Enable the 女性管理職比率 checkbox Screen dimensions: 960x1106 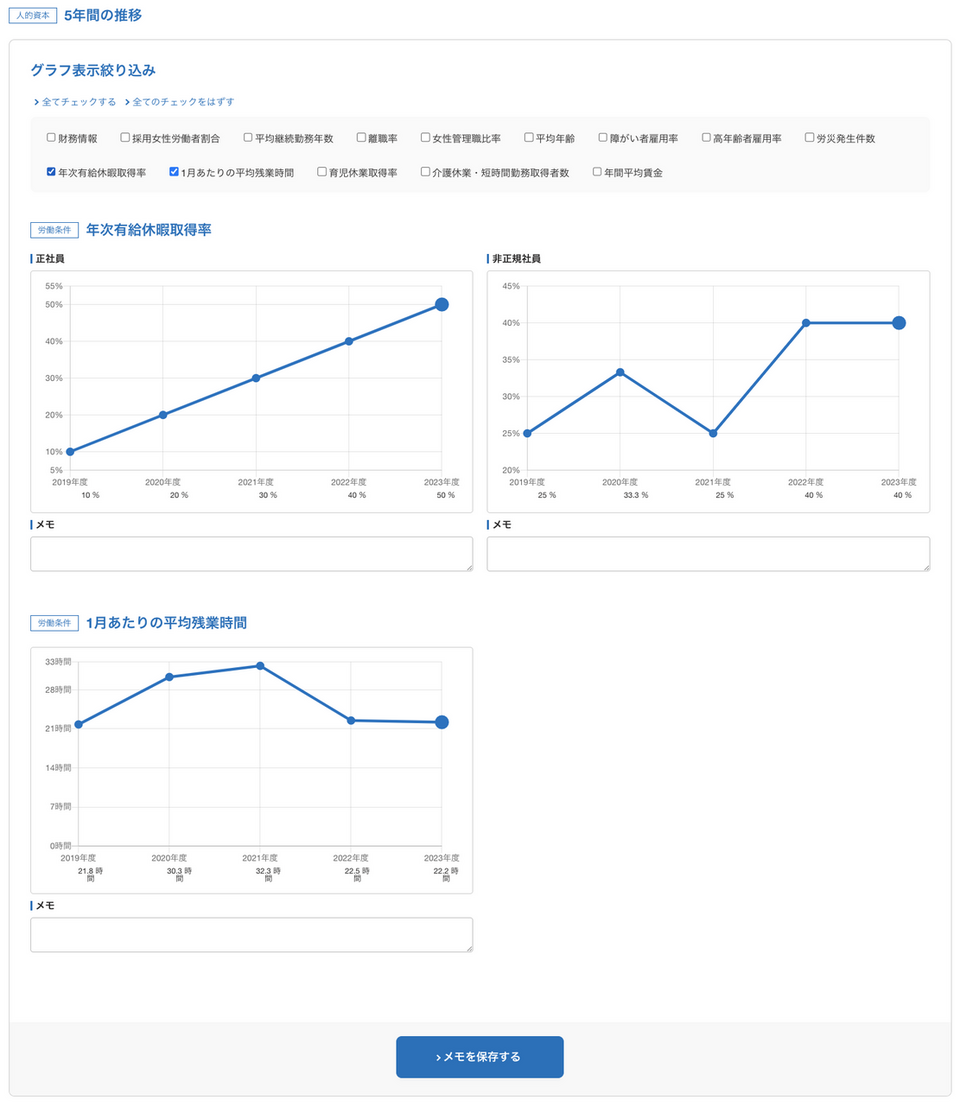click(x=425, y=138)
